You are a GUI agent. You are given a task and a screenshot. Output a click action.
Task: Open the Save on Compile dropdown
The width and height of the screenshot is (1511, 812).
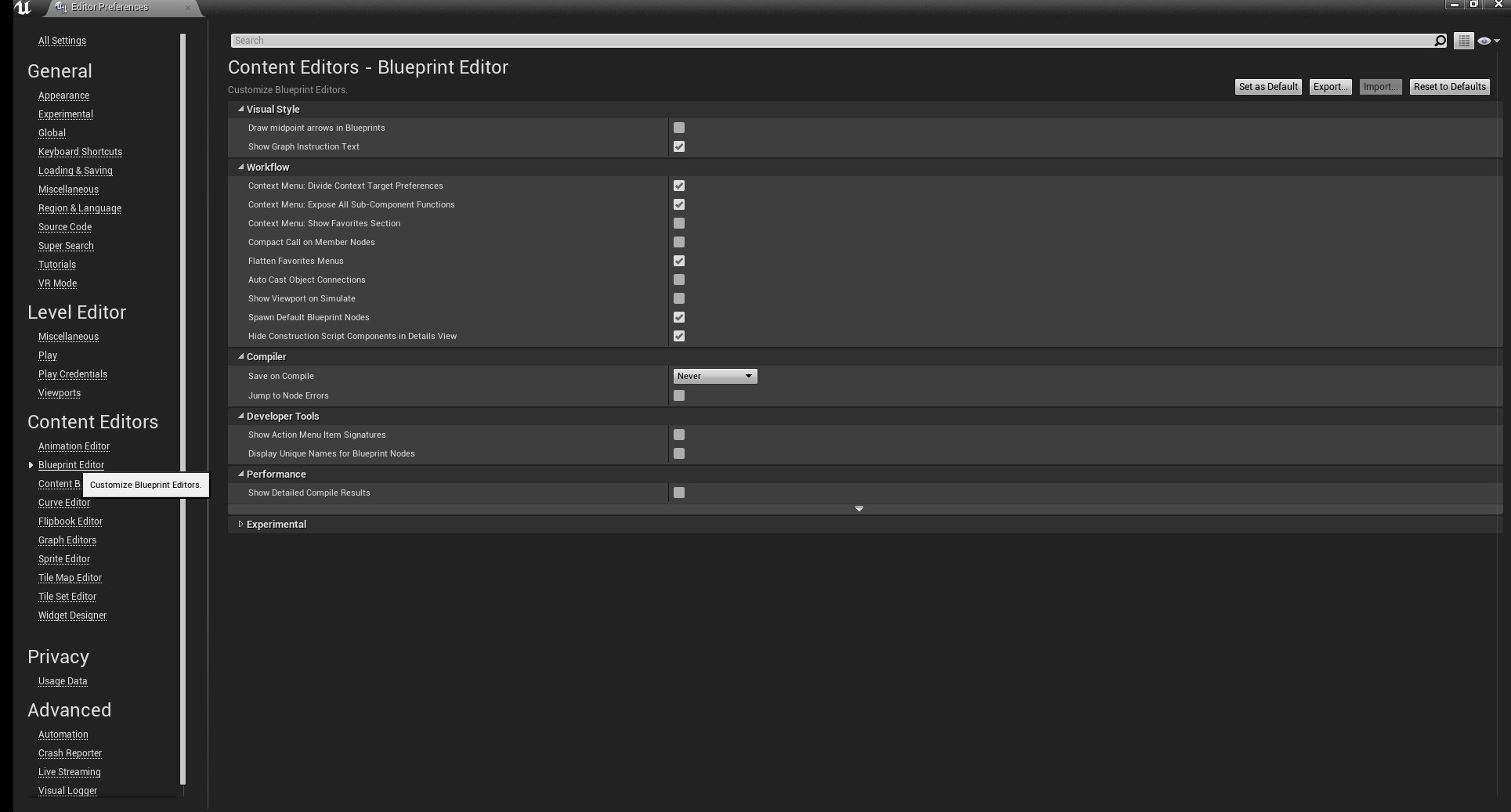(715, 376)
